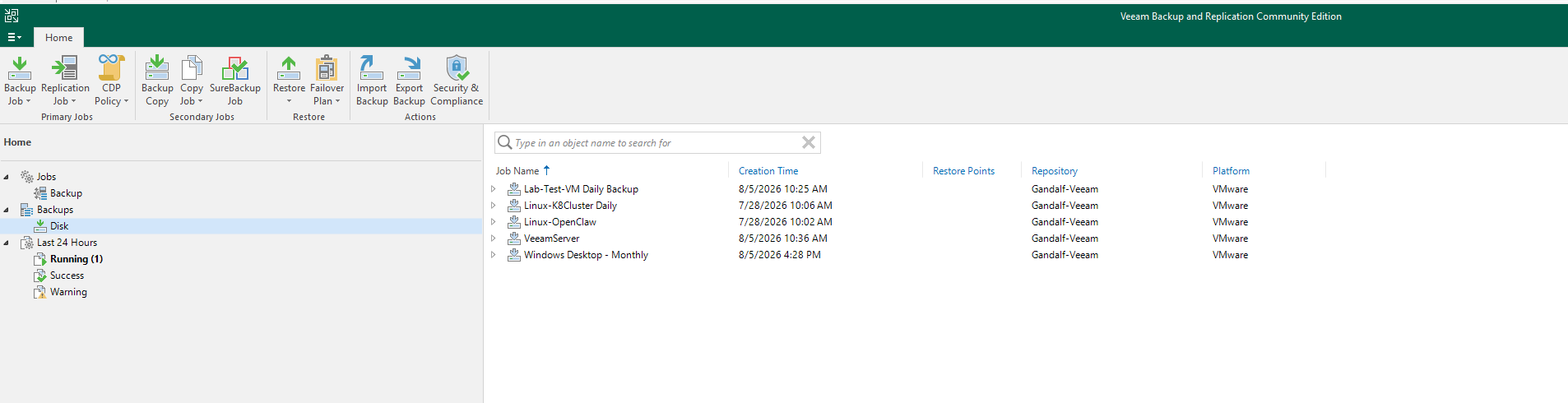
Task: Click creation time 8/5/2026 10:25 AM
Action: coord(783,189)
